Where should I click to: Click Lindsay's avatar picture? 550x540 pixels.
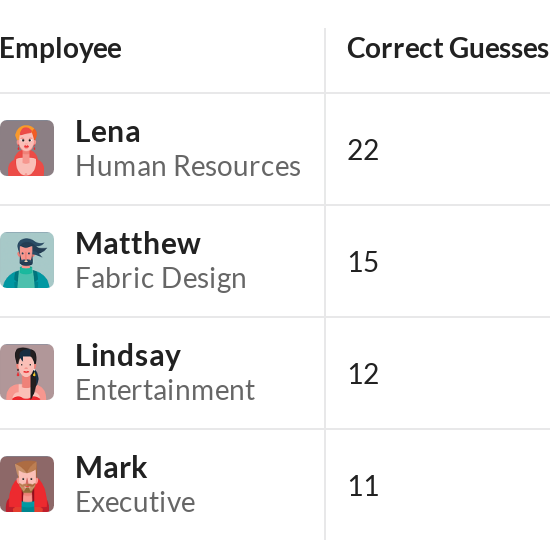pos(27,372)
